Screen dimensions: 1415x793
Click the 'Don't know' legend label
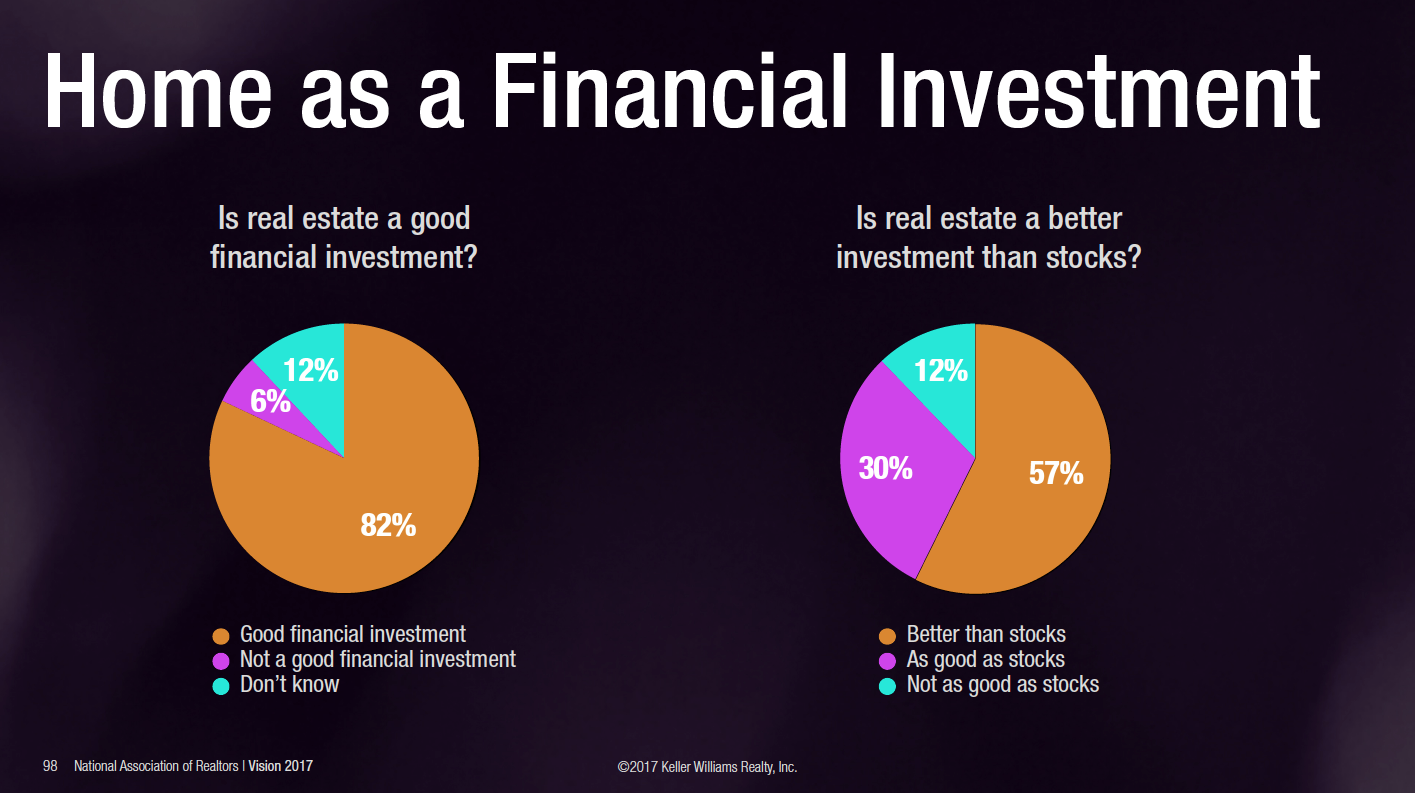click(x=290, y=684)
